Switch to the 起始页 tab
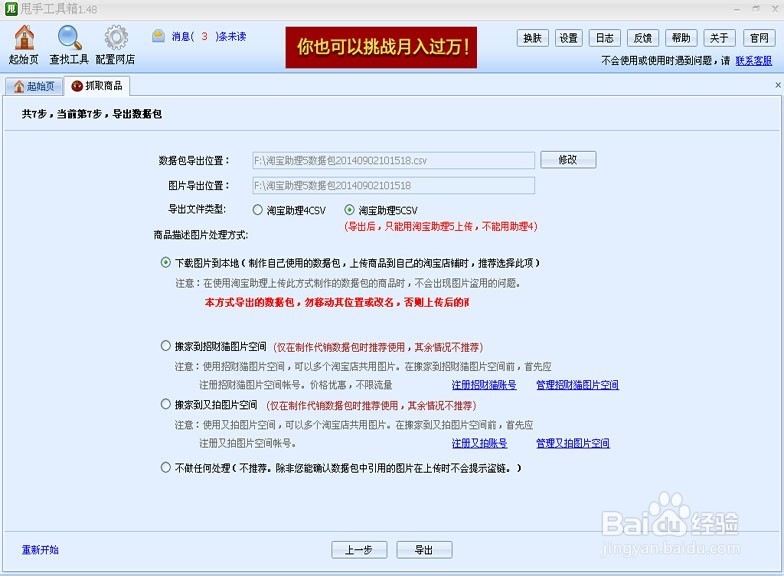The image size is (784, 576). tap(34, 86)
